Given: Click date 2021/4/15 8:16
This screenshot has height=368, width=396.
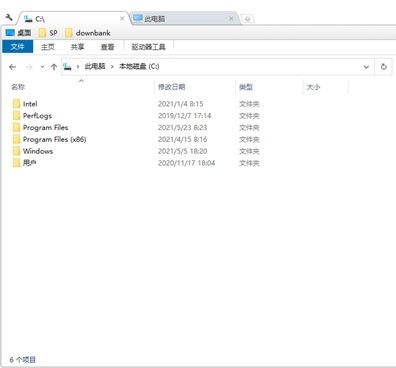Looking at the screenshot, I should point(183,139).
